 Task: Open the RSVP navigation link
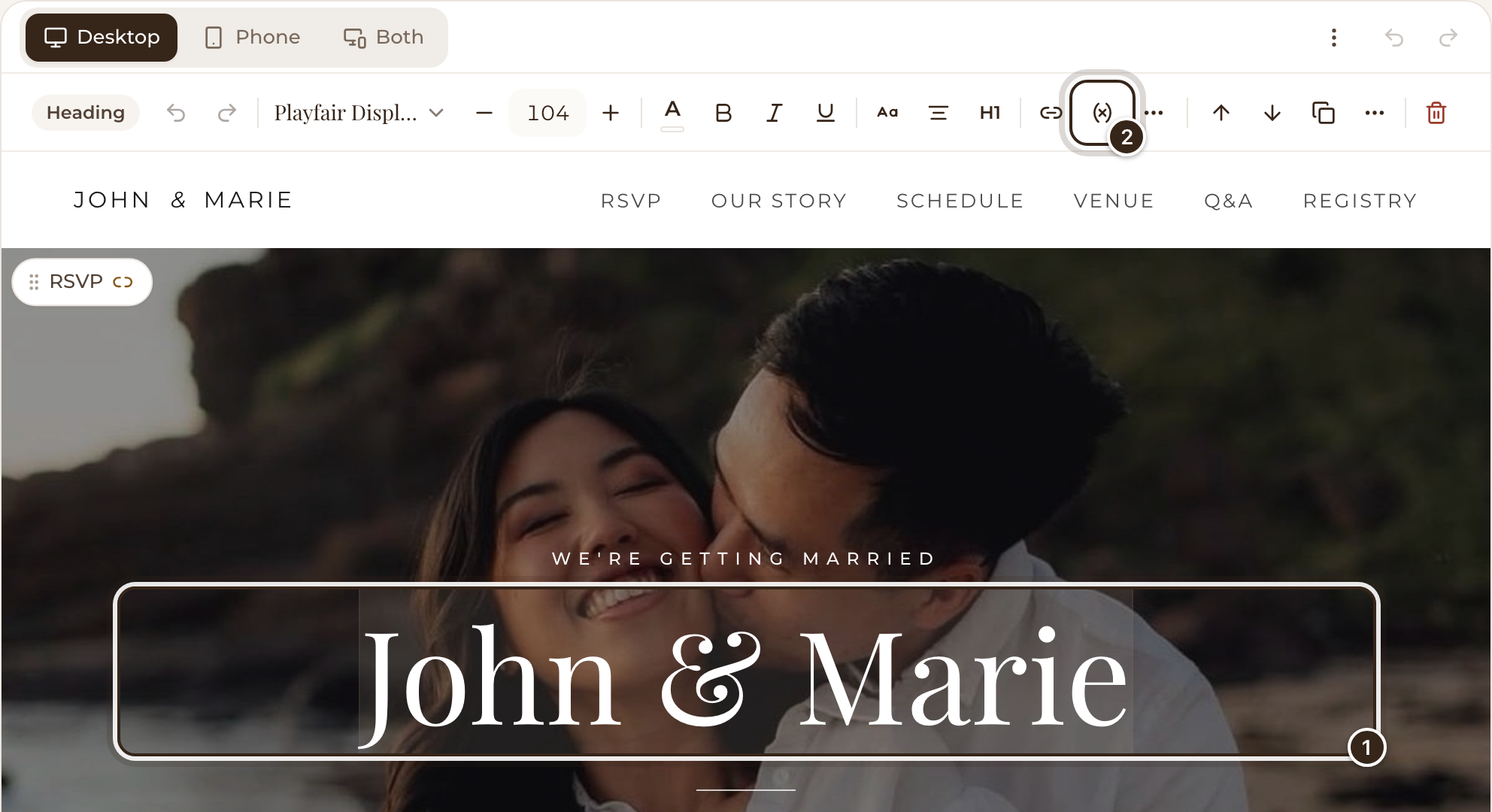coord(631,201)
